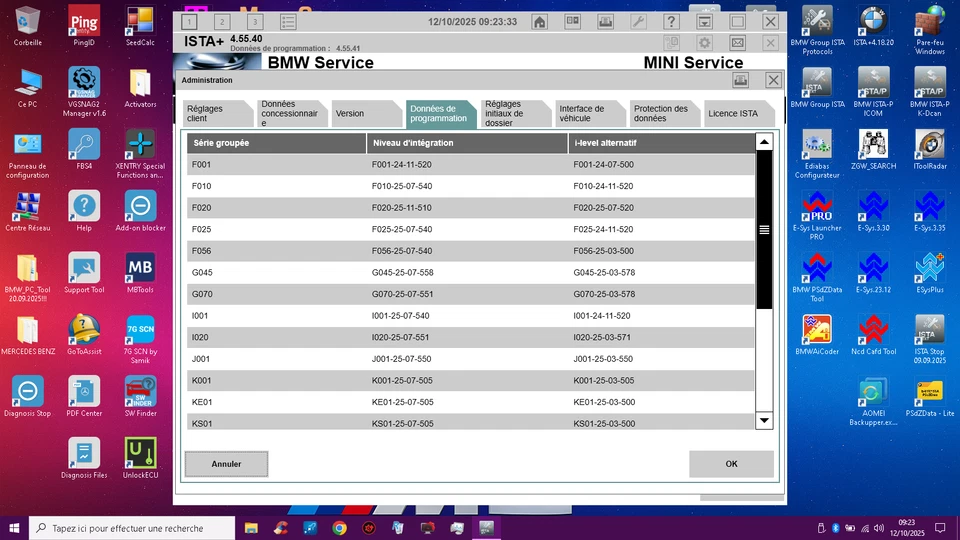Switch to the Licence ISTA tab
960x540 pixels.
click(x=739, y=113)
